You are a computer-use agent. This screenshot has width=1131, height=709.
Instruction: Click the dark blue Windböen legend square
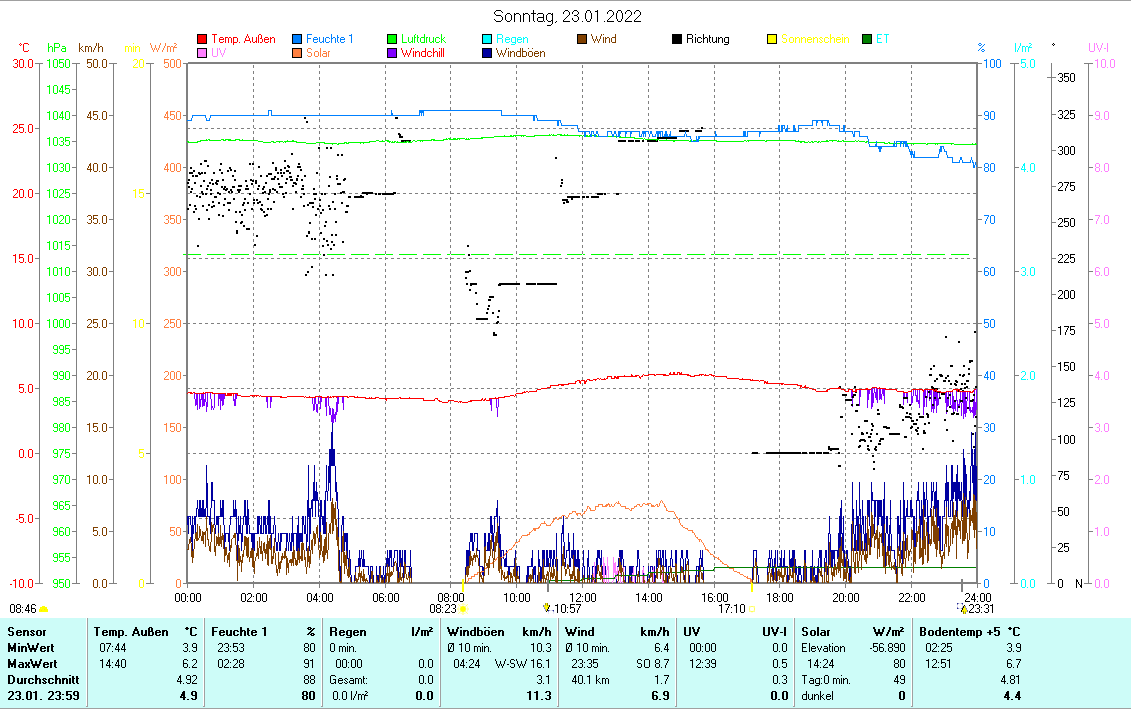(x=487, y=54)
